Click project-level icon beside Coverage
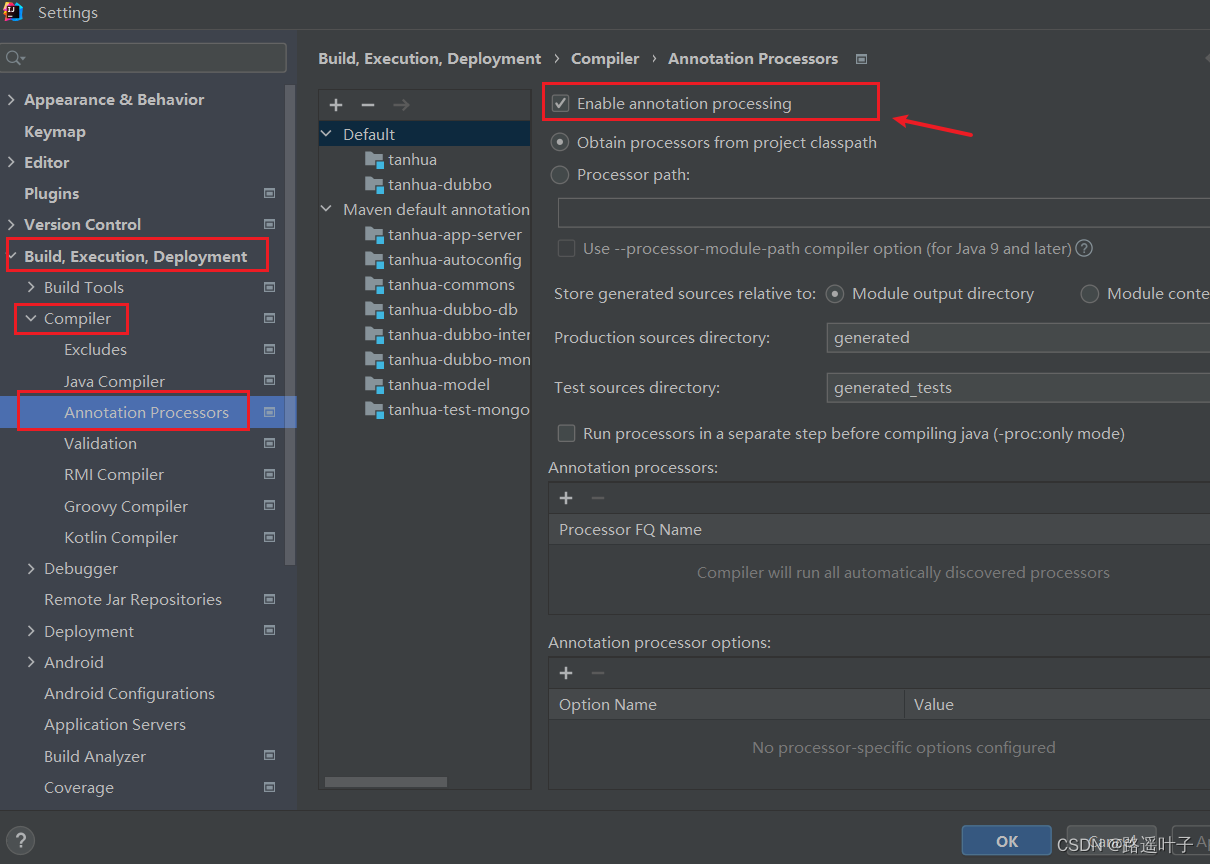 point(269,787)
